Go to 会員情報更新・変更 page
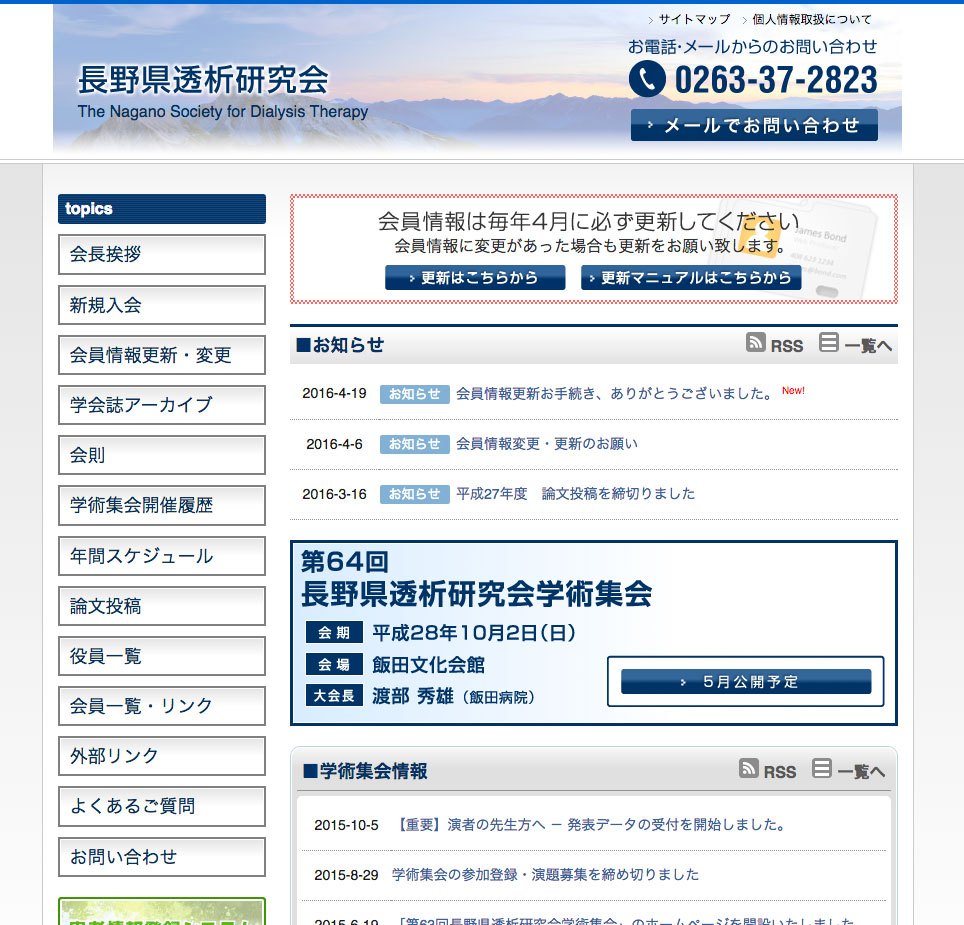Image resolution: width=964 pixels, height=925 pixels. pyautogui.click(x=162, y=355)
